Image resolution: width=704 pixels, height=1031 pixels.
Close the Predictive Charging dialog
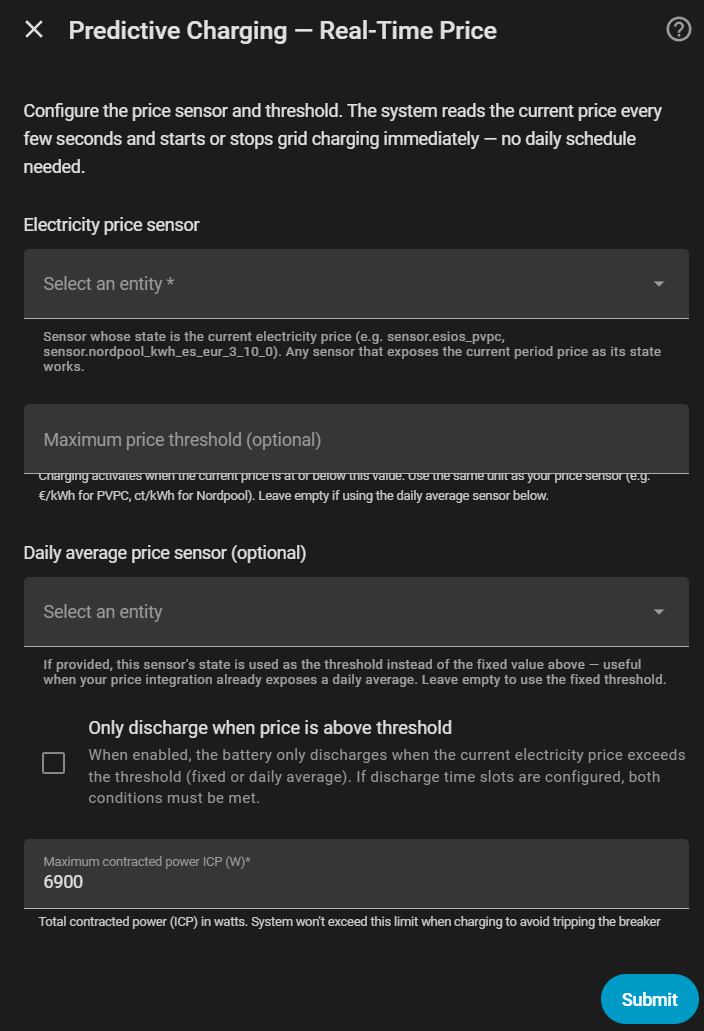click(34, 30)
